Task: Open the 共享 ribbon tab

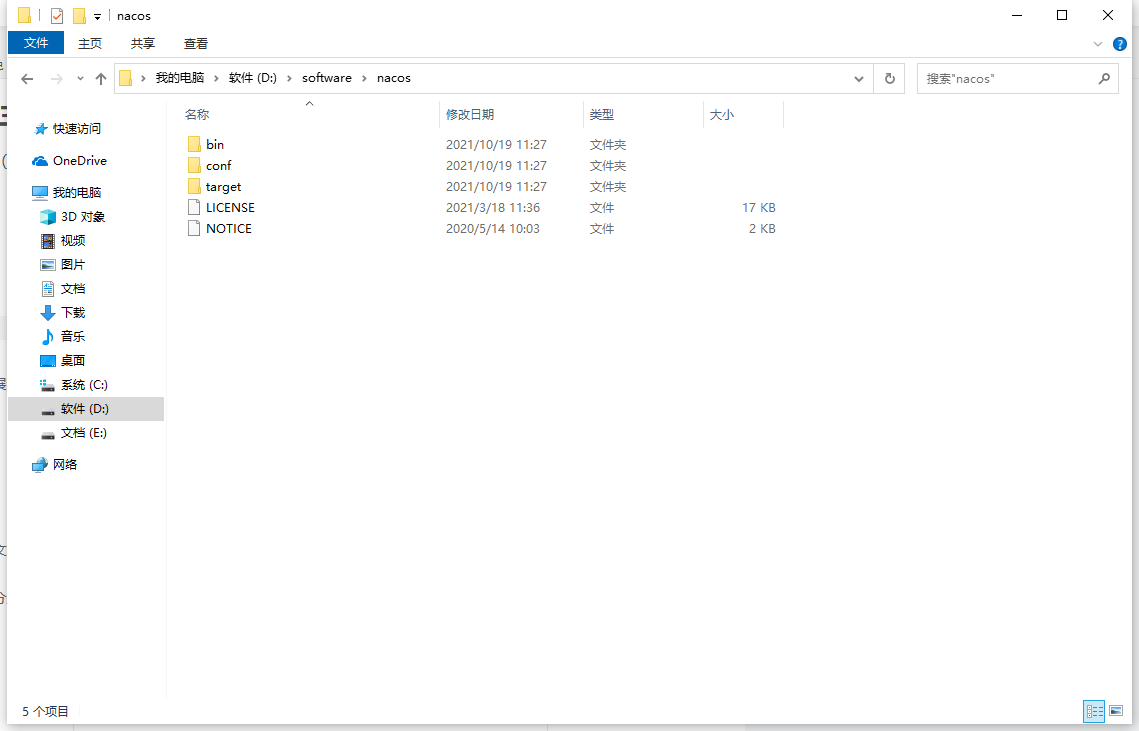Action: click(x=143, y=44)
